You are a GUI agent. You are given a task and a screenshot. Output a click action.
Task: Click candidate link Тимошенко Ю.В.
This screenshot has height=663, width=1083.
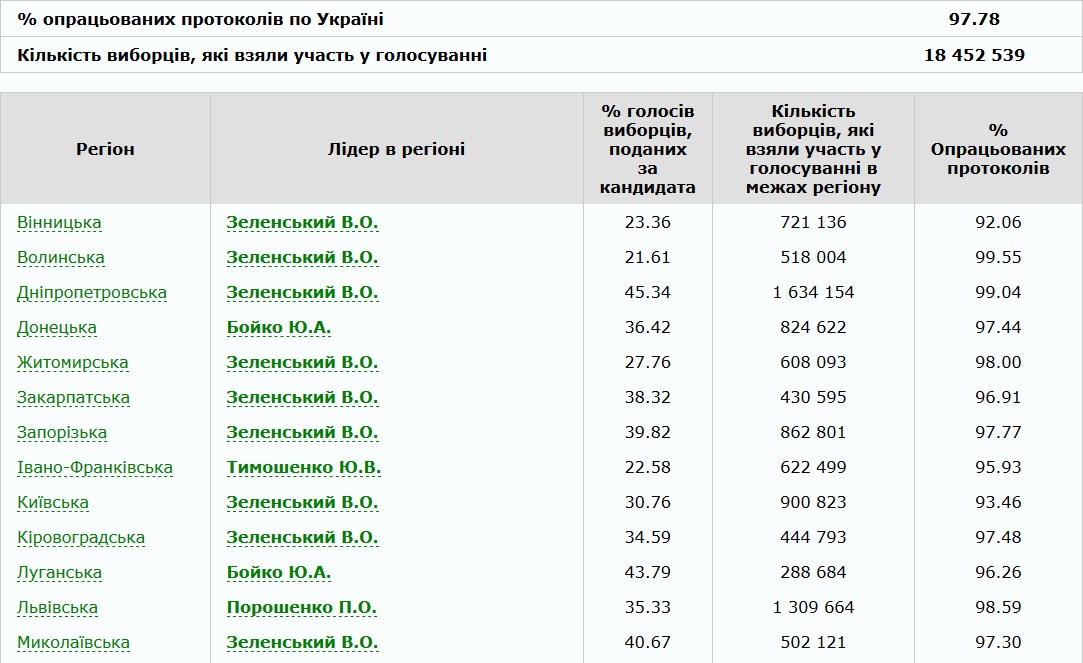[x=304, y=468]
